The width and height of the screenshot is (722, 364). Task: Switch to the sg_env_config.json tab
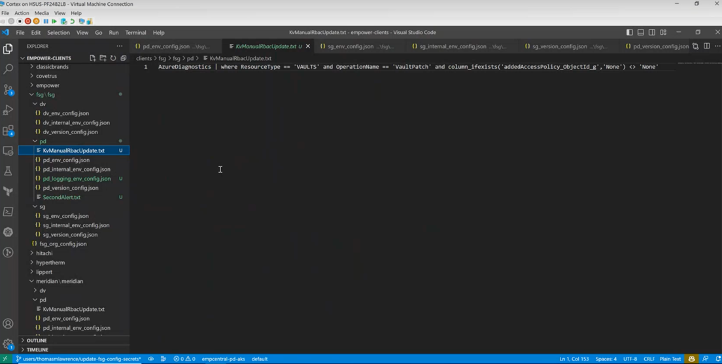(x=359, y=46)
